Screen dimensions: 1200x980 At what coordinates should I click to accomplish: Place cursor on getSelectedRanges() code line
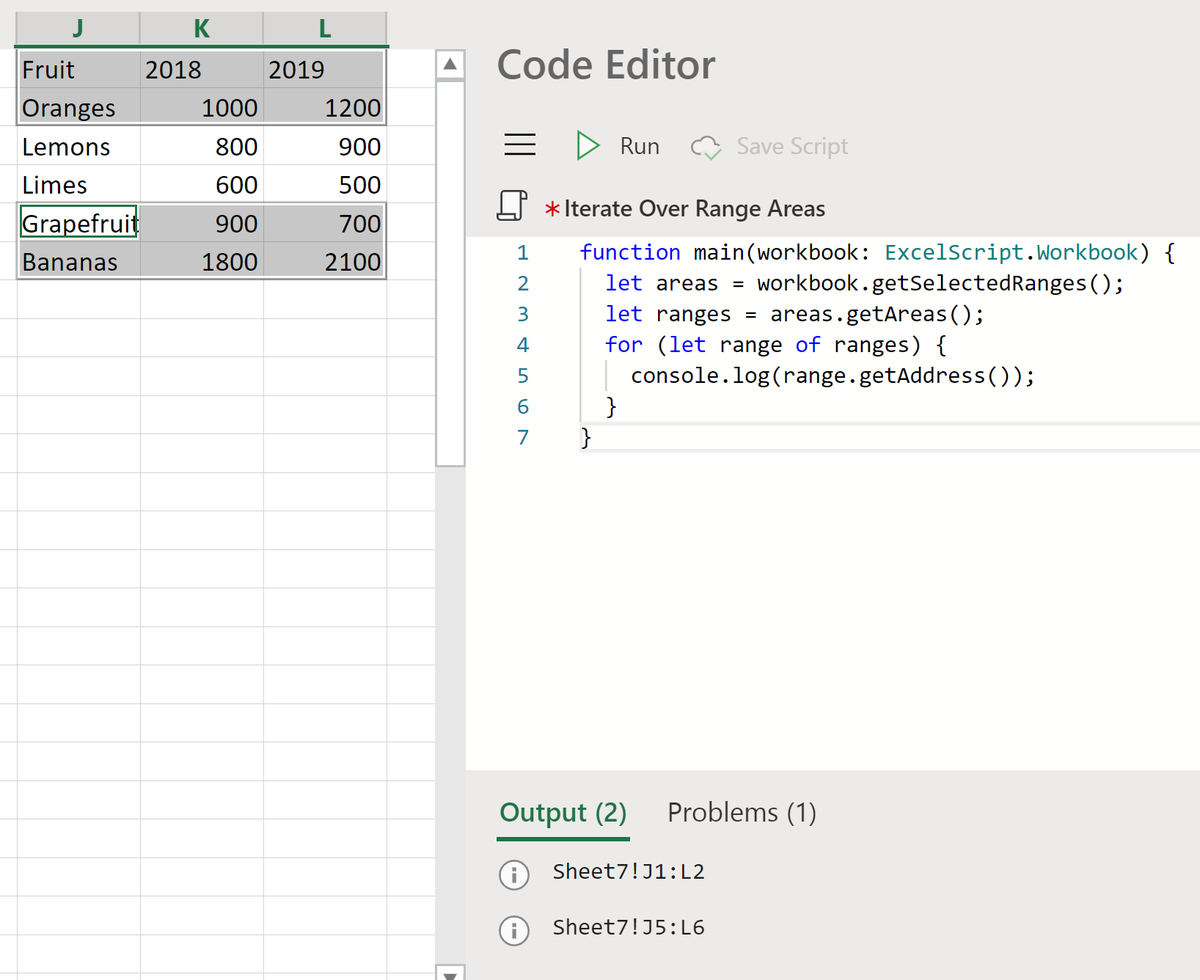tap(865, 283)
